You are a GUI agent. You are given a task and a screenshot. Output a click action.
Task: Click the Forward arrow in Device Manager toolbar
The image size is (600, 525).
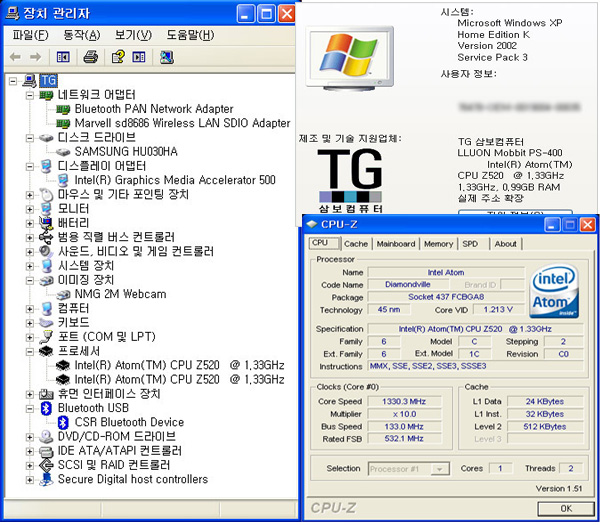tap(35, 57)
